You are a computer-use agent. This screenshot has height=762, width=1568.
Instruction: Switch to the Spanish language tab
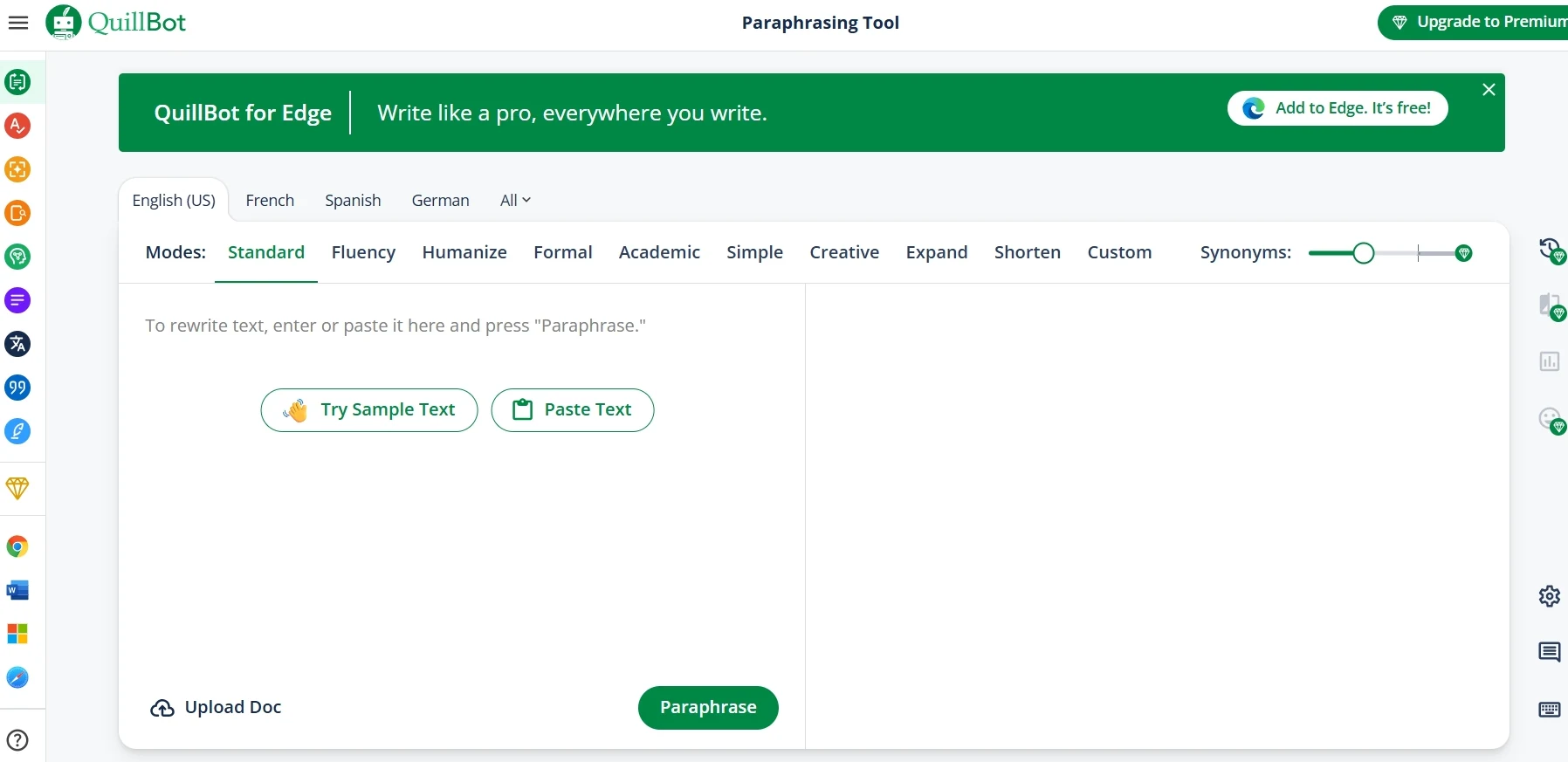353,201
